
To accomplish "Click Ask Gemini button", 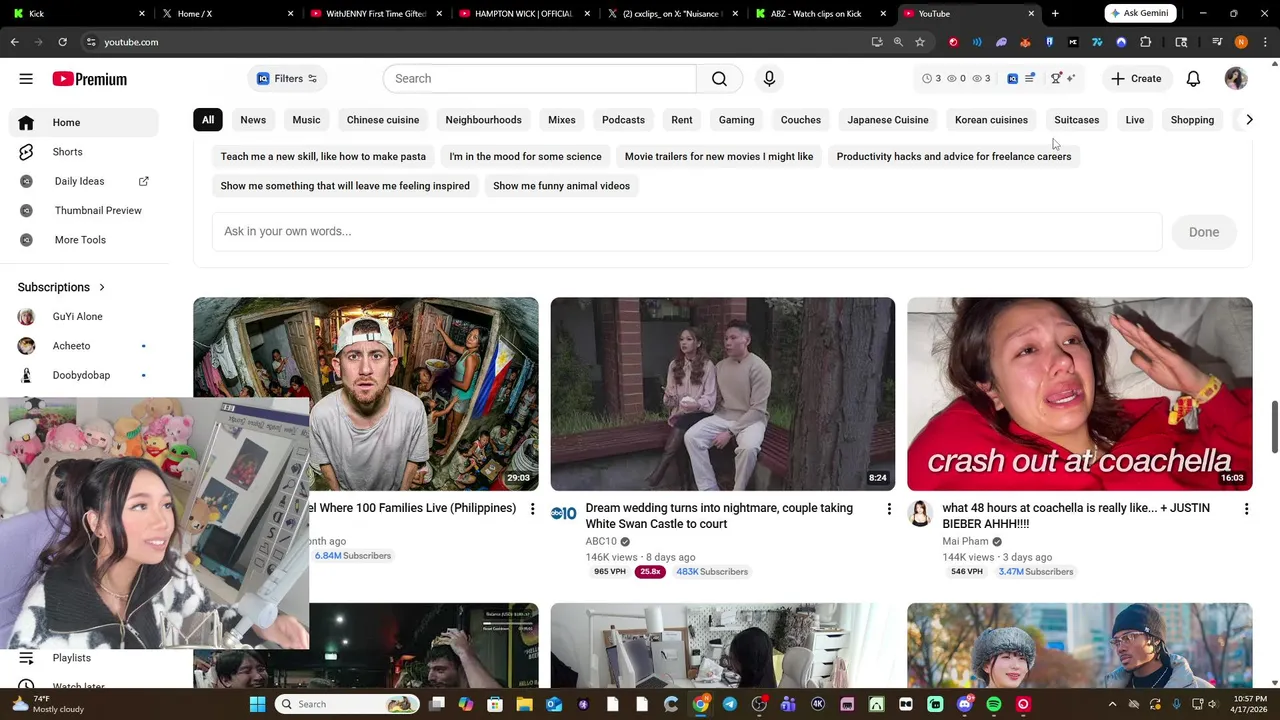I will point(1140,13).
